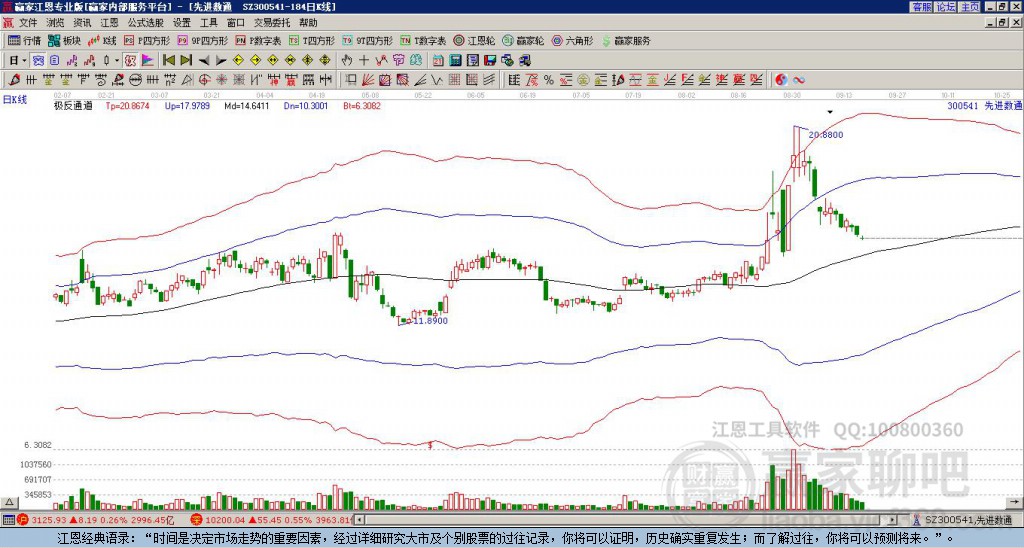
Task: Open the 板块 sector panel
Action: coord(65,40)
